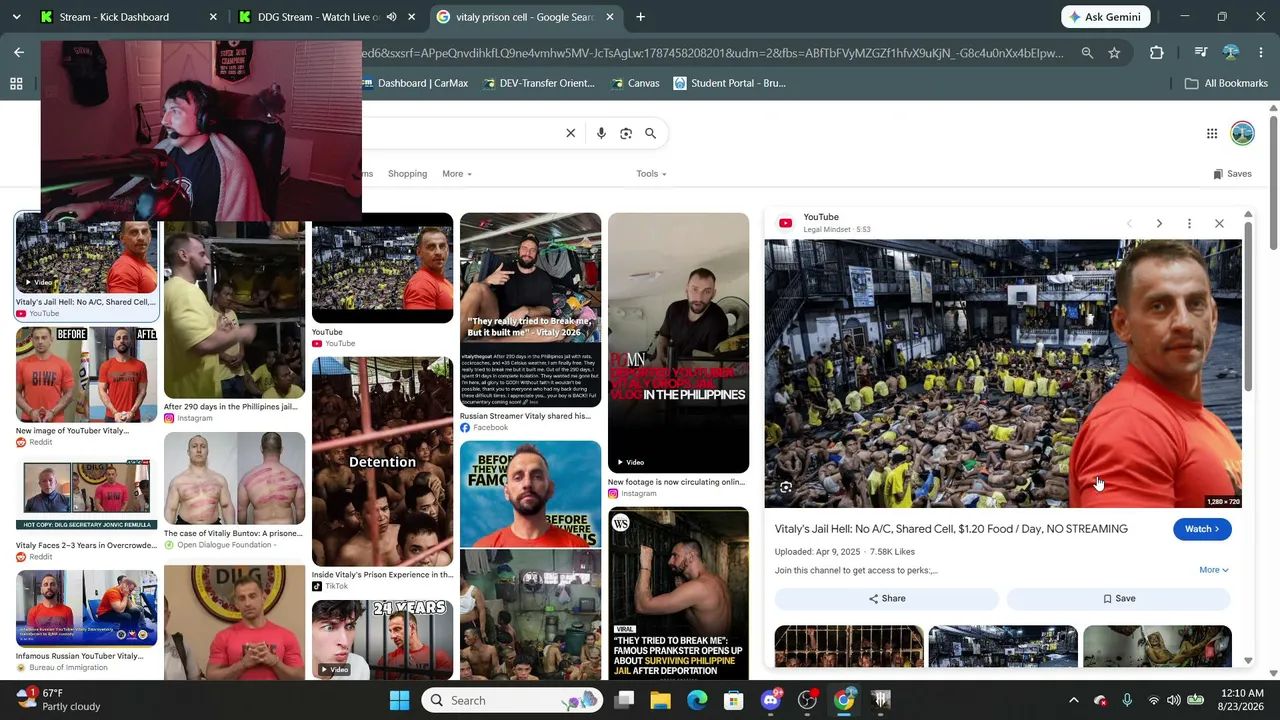Open the "New footage is now circulating" Instagram result
This screenshot has height=720, width=1280.
coord(678,356)
